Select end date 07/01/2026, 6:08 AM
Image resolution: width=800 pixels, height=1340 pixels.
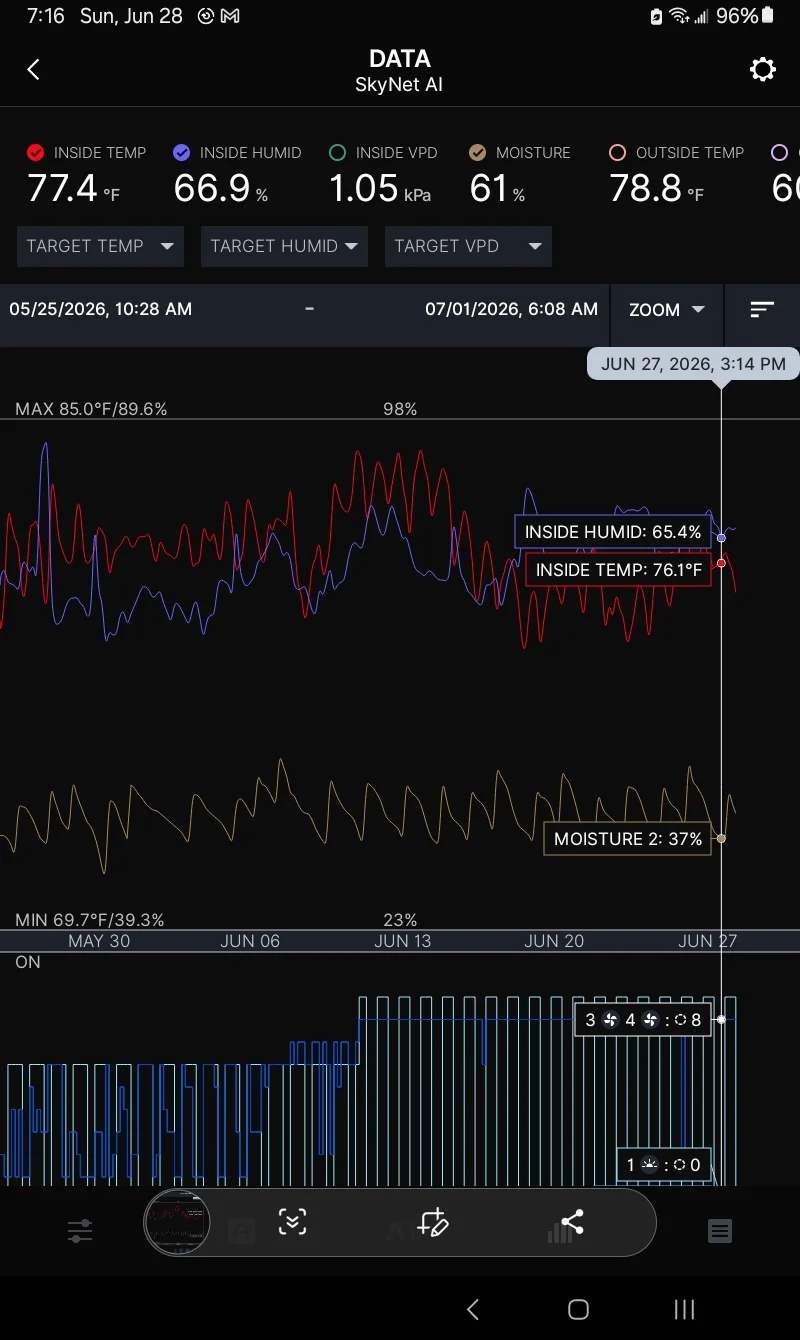tap(511, 309)
